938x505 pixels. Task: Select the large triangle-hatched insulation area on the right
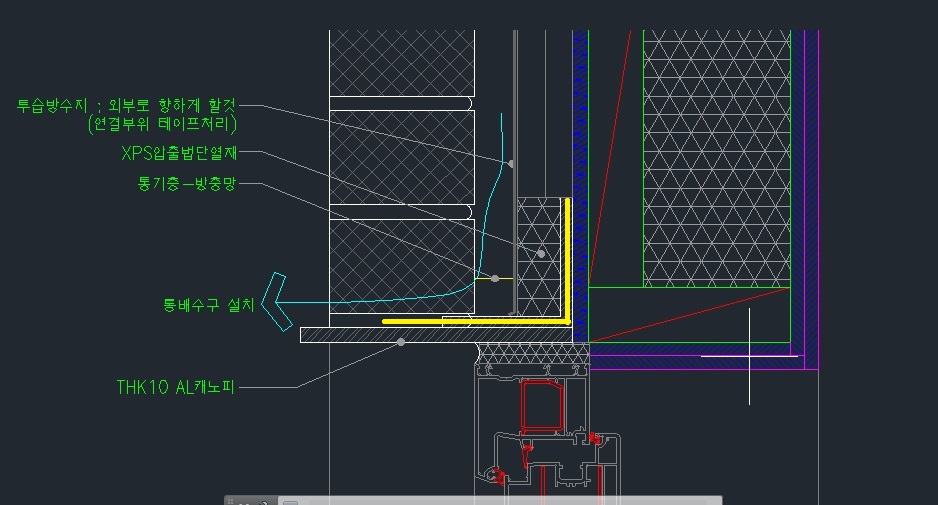coord(715,150)
